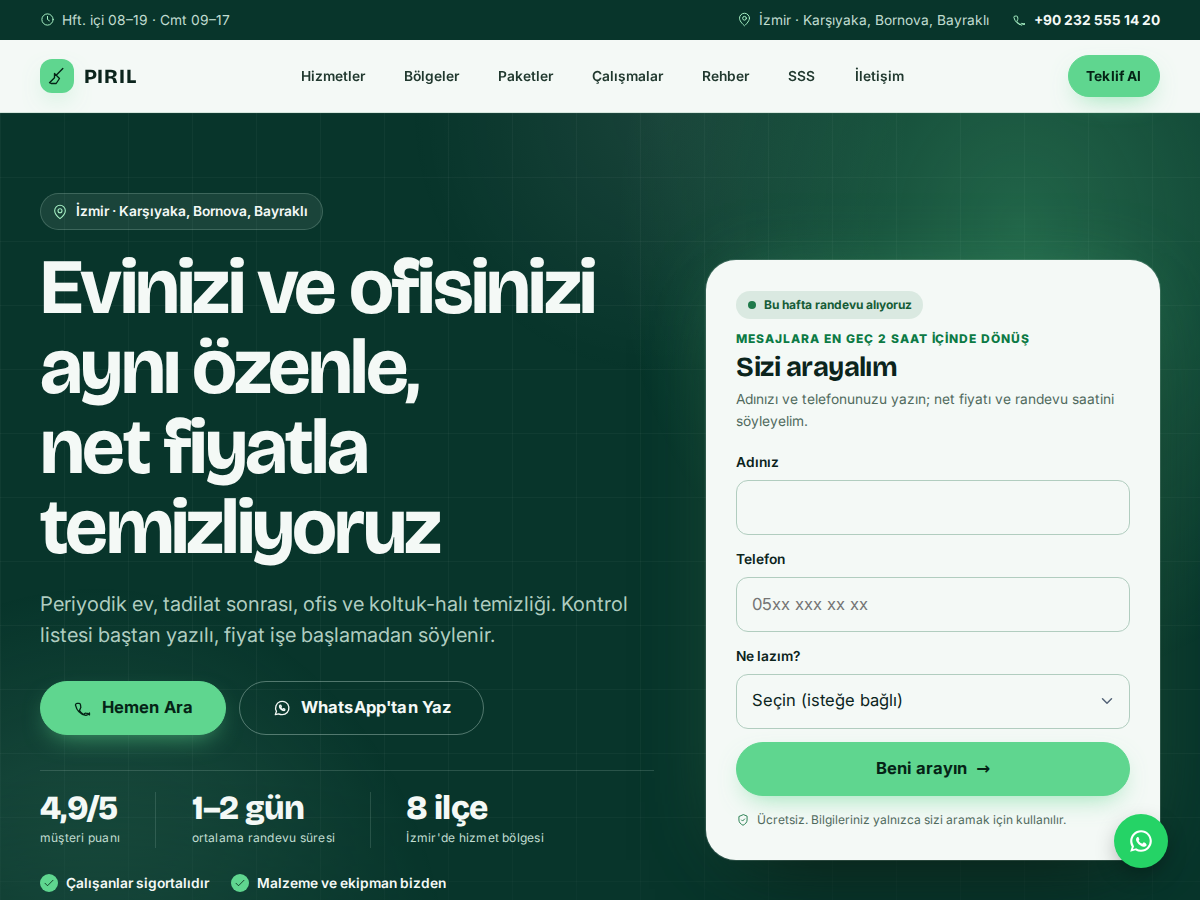The height and width of the screenshot is (900, 1200).
Task: Open the Çalışmalar nav link
Action: click(628, 76)
